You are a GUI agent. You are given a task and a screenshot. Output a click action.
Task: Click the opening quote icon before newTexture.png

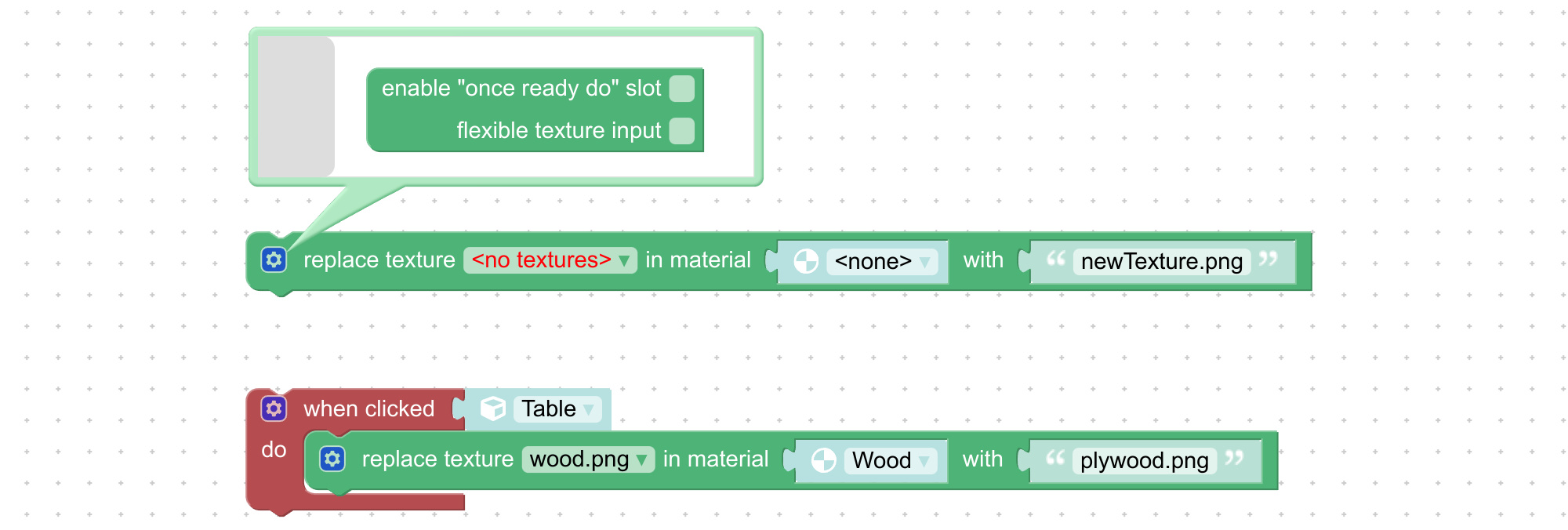click(x=1055, y=259)
